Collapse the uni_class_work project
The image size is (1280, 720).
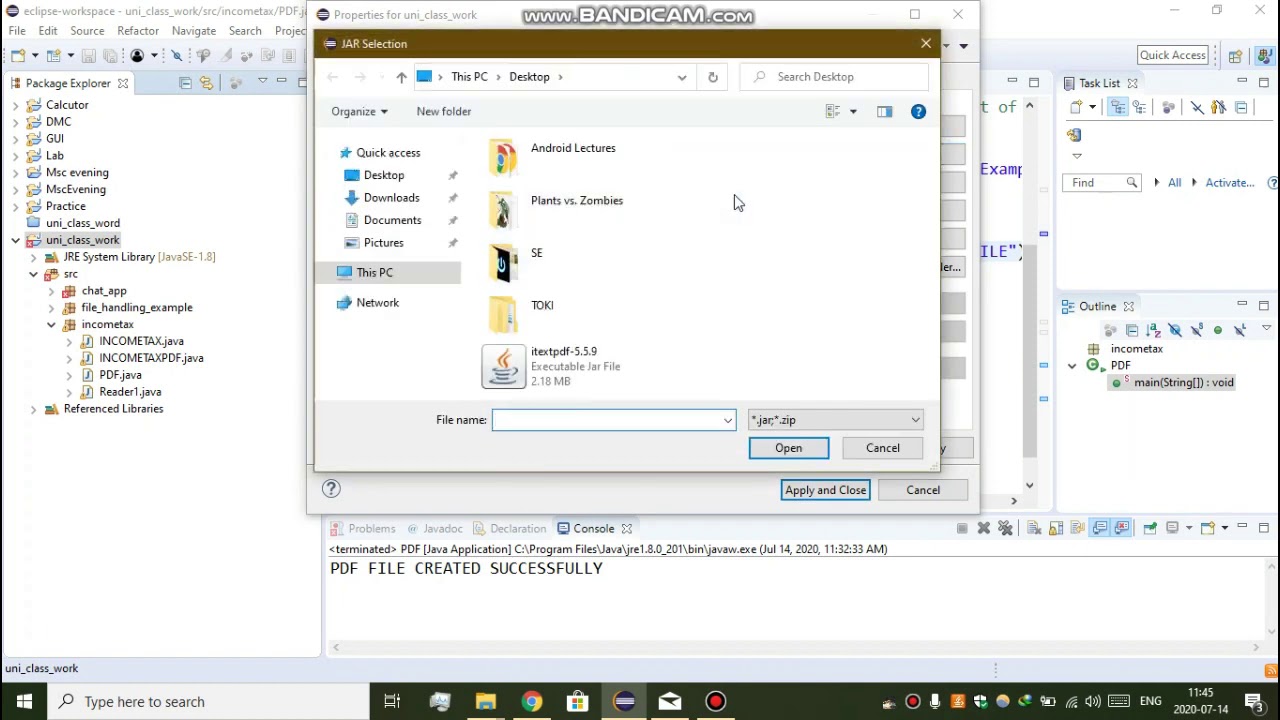[16, 240]
